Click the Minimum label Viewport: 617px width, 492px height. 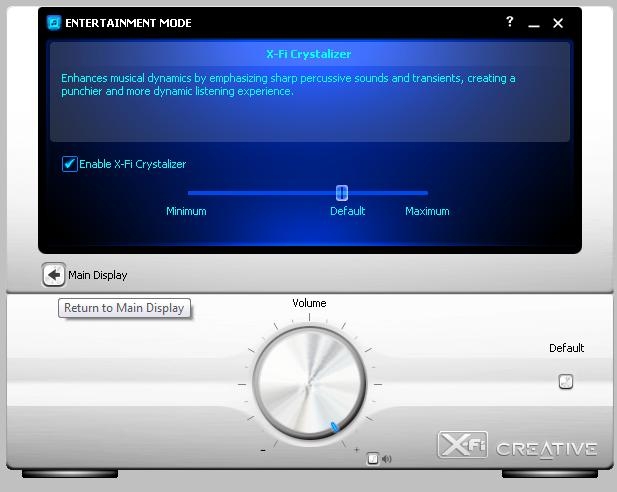coord(186,211)
